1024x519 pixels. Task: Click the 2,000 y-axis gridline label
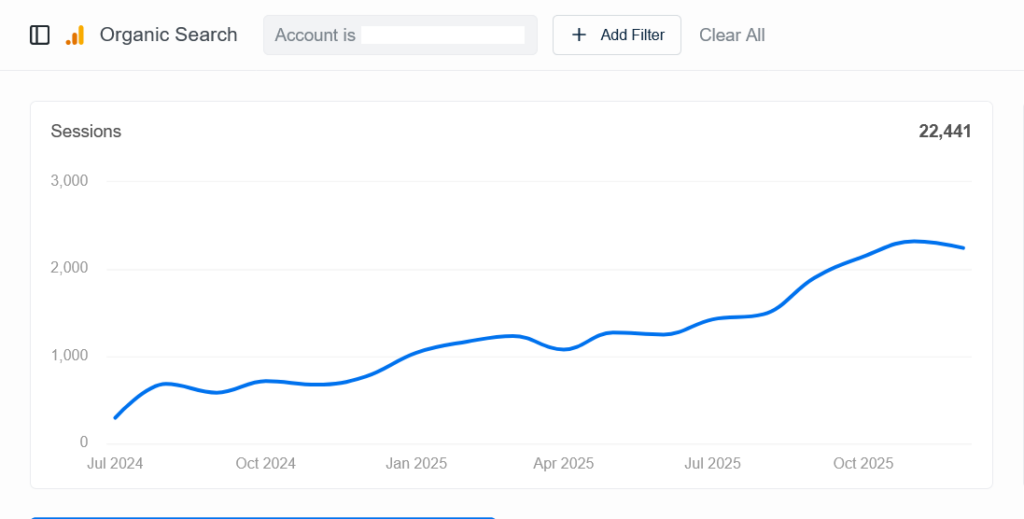click(69, 268)
